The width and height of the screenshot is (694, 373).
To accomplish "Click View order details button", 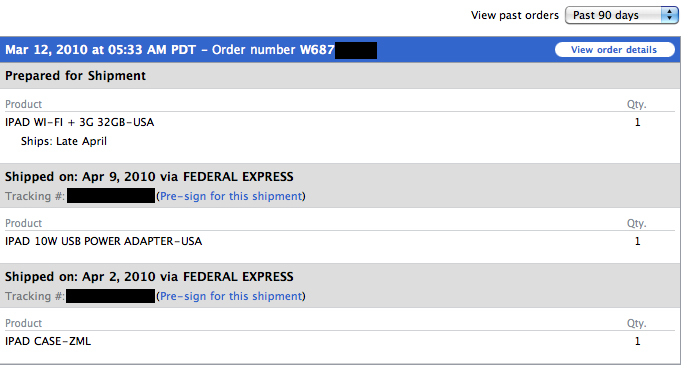I will coord(614,50).
